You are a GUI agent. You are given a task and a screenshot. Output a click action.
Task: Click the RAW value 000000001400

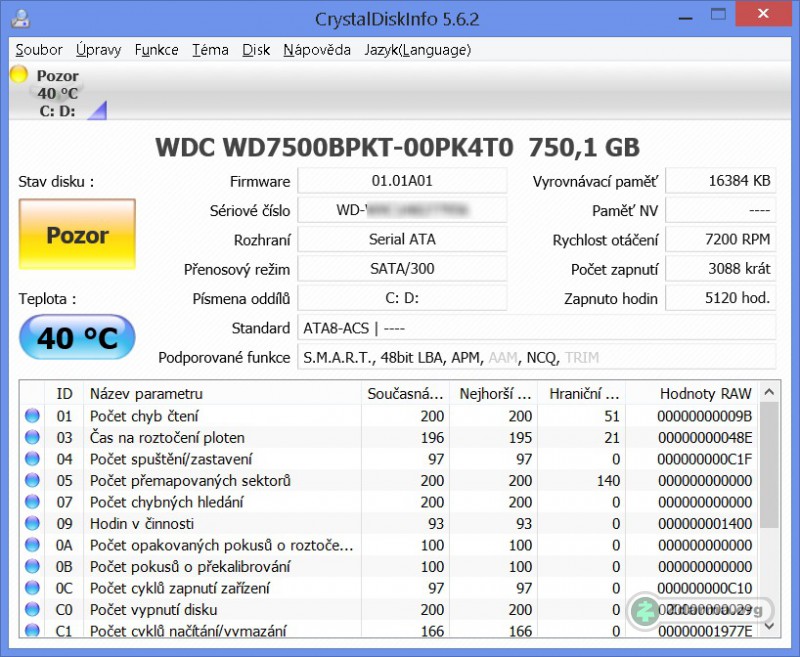705,523
